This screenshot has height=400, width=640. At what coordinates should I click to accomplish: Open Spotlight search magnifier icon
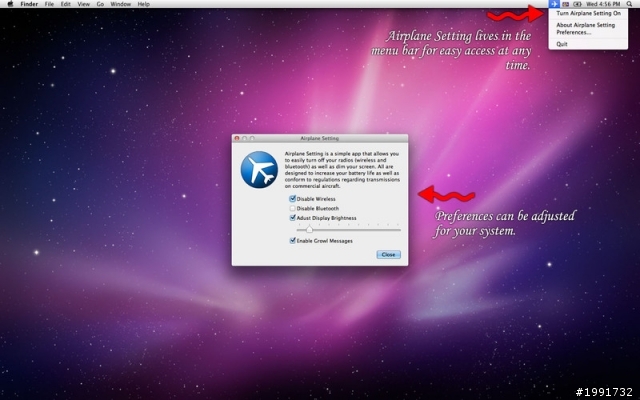629,4
